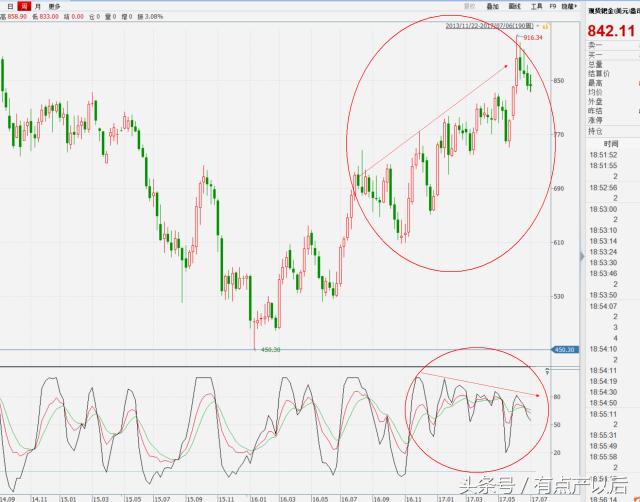Open the 画线 drawing tool
This screenshot has height=502, width=640.
[x=515, y=6]
